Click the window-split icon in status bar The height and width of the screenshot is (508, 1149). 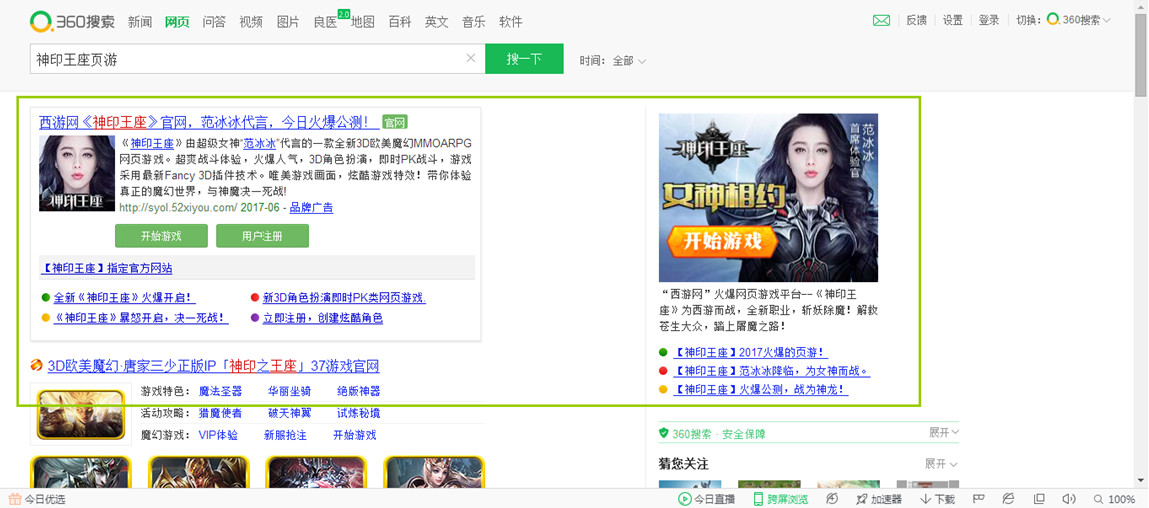click(x=1038, y=499)
